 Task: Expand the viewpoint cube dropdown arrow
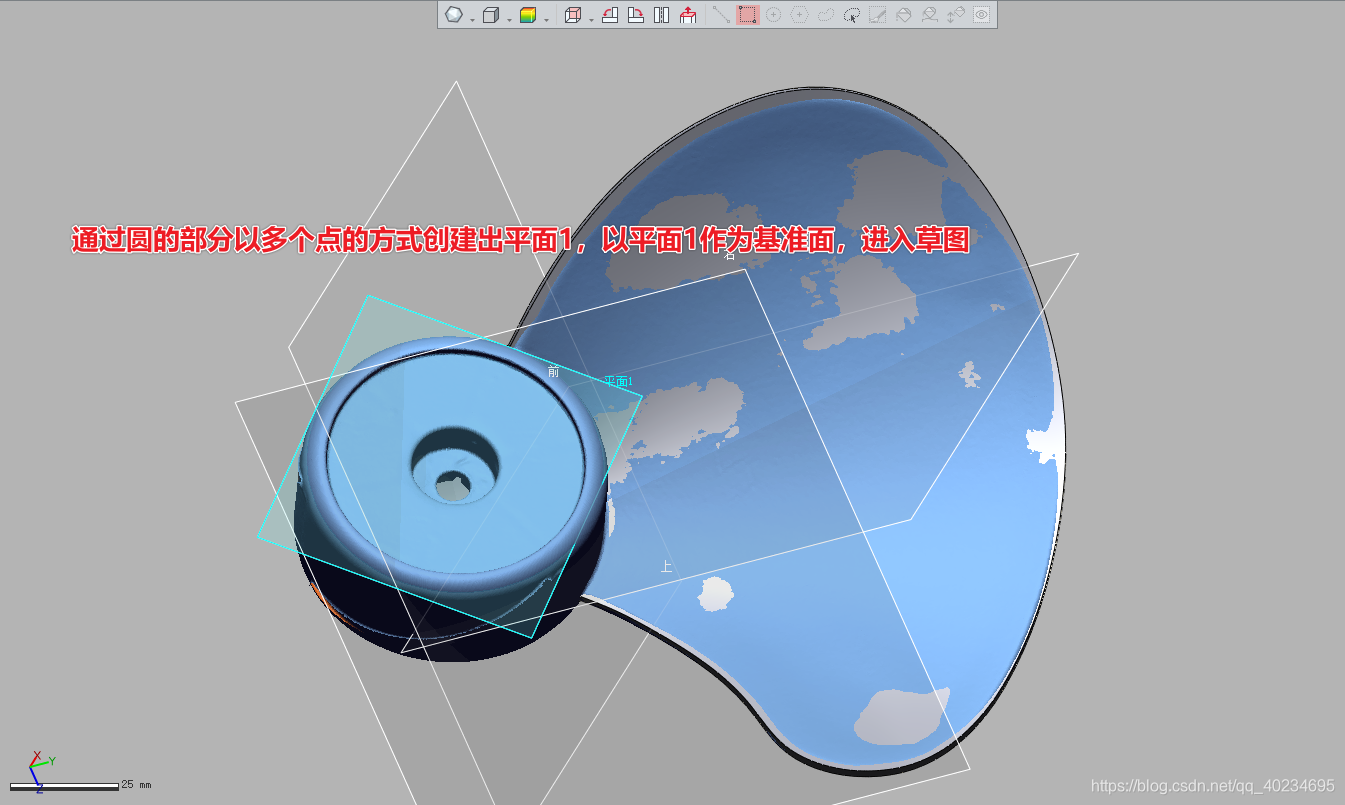[591, 19]
